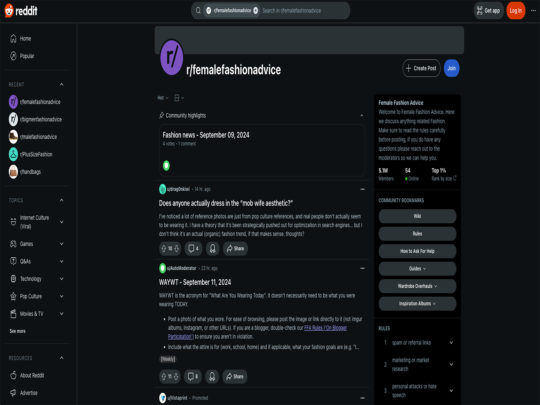
Task: Downvote the mob wife aesthetic post
Action: 176,248
